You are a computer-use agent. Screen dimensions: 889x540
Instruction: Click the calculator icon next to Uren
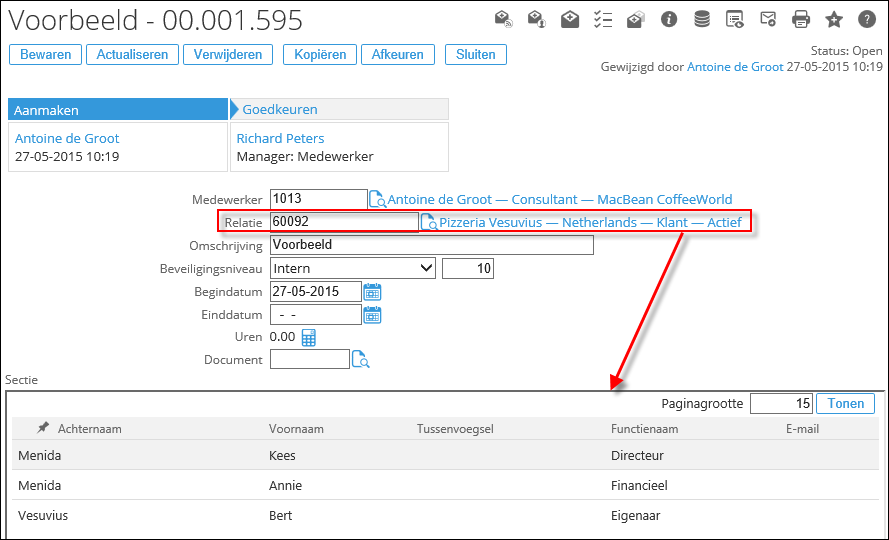[x=308, y=338]
